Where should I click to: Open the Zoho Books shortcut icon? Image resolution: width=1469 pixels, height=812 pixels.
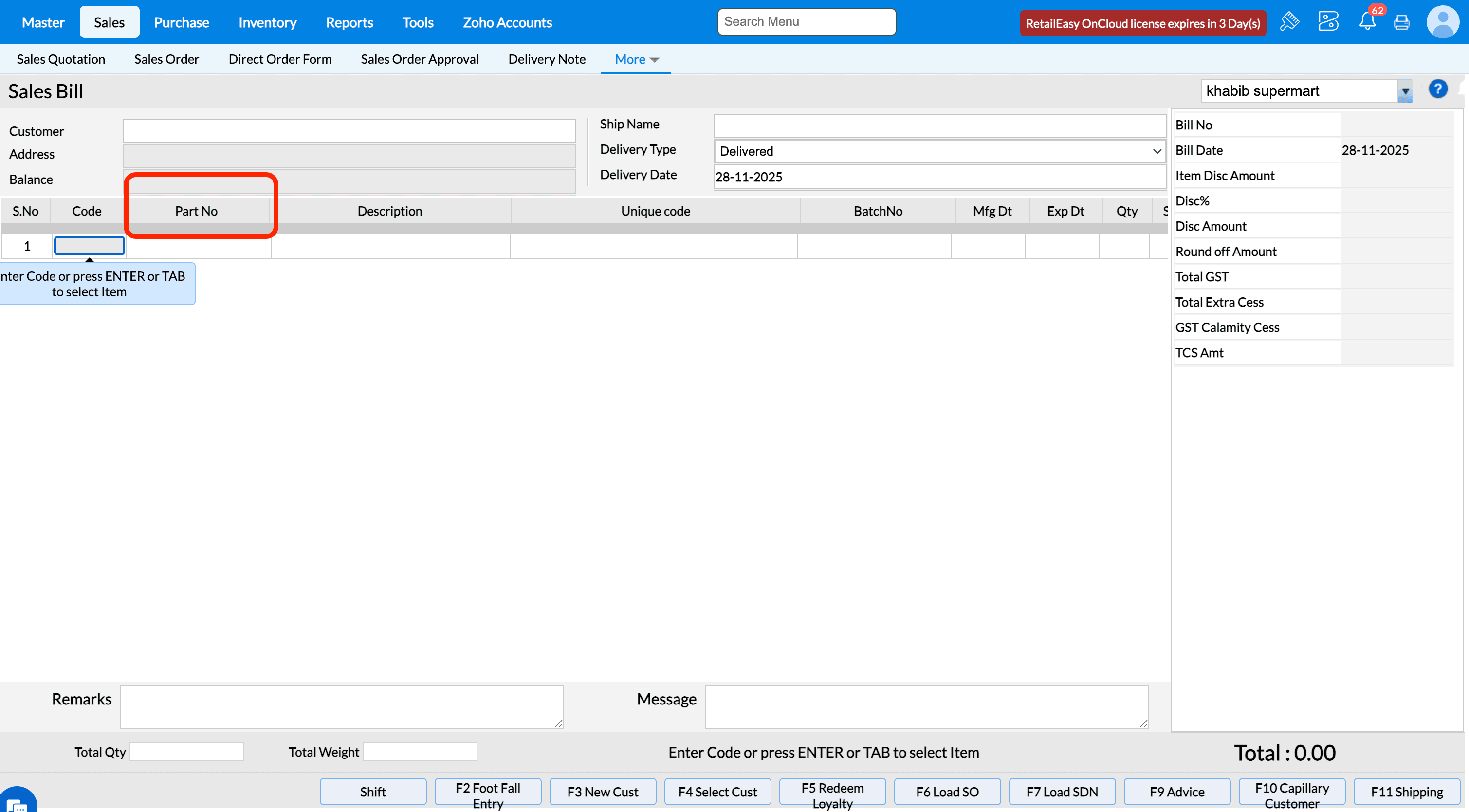pos(1328,22)
